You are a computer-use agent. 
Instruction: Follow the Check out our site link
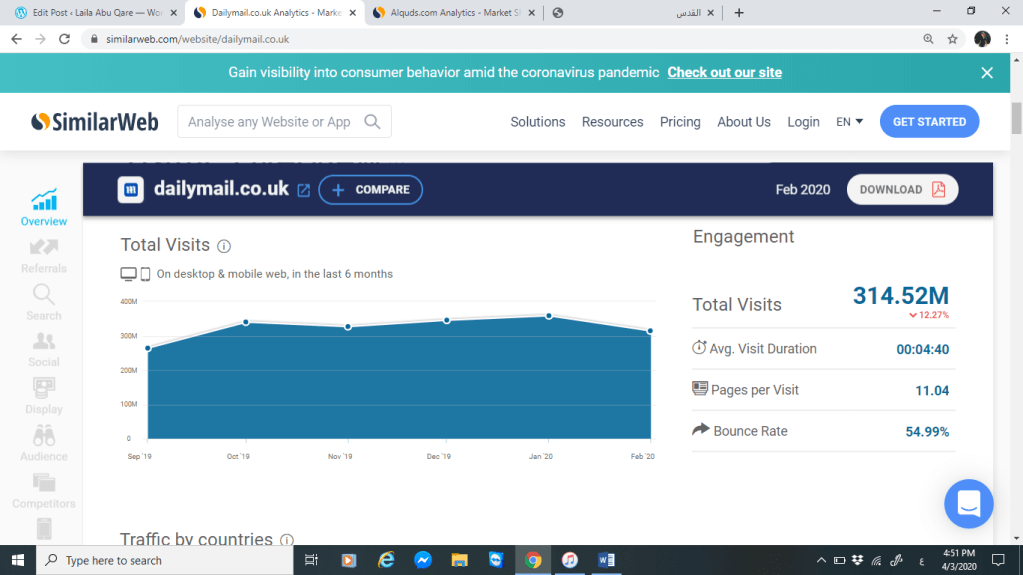(x=724, y=73)
